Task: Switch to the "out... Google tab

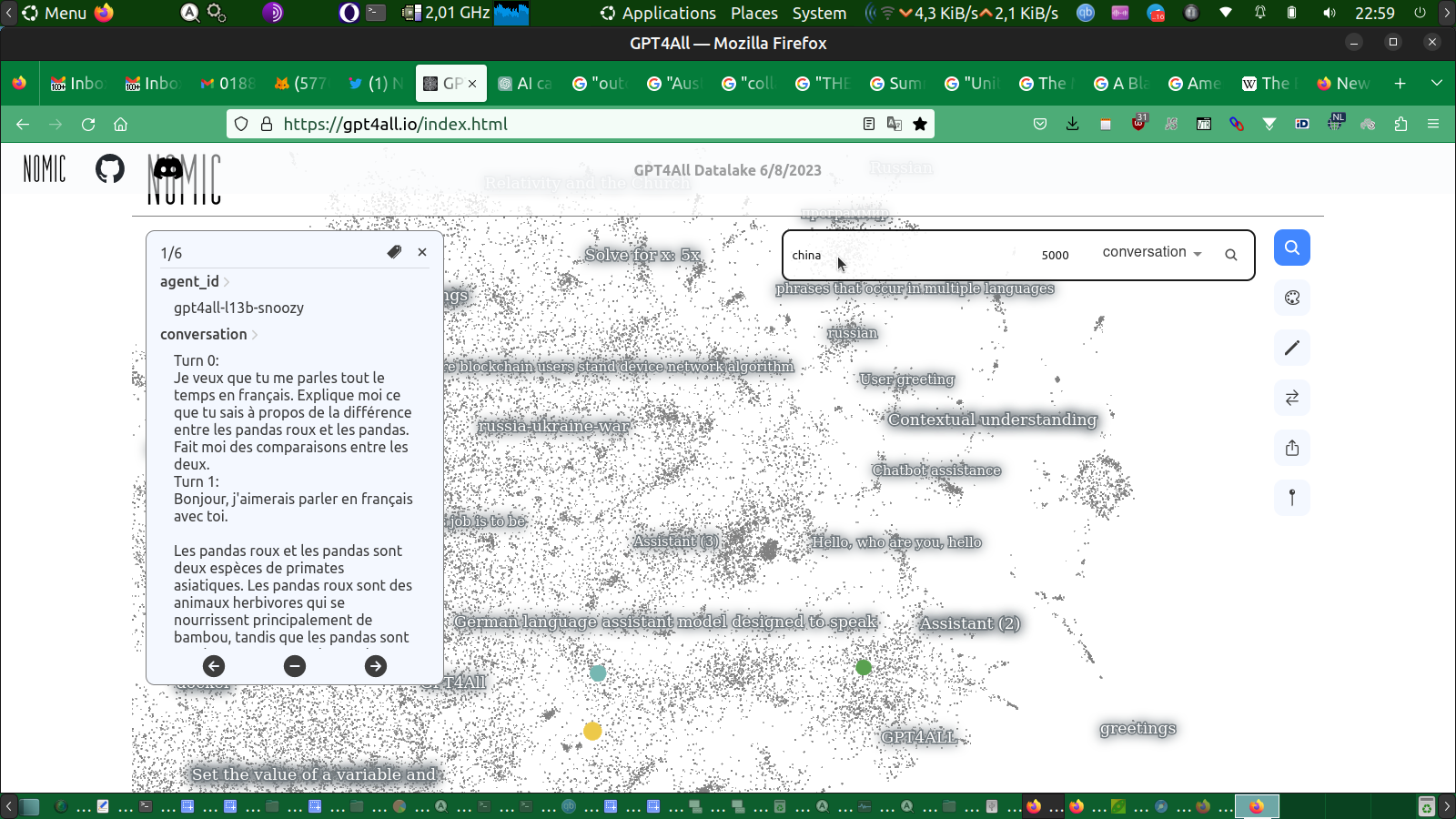Action: 600,83
